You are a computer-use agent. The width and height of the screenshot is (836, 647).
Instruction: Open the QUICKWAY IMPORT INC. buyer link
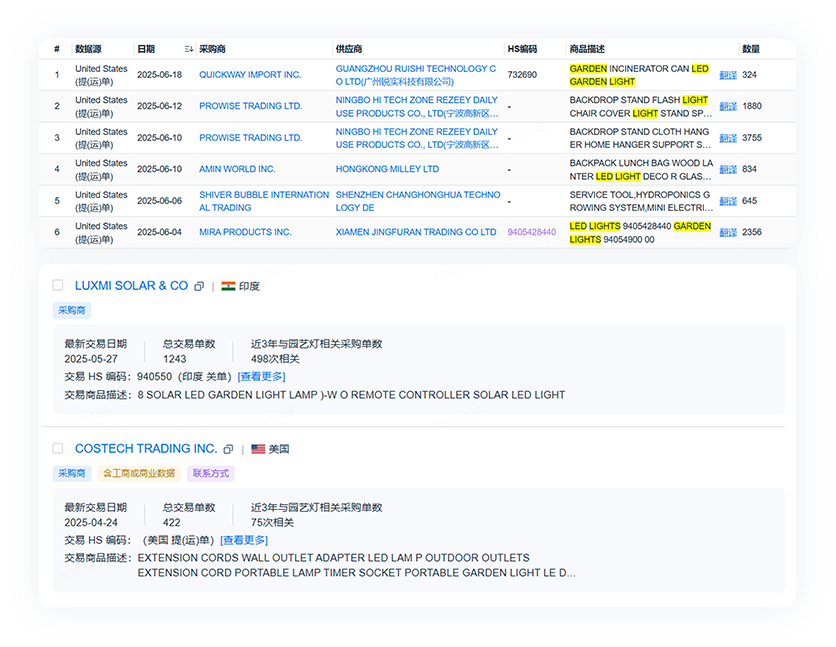pyautogui.click(x=250, y=75)
